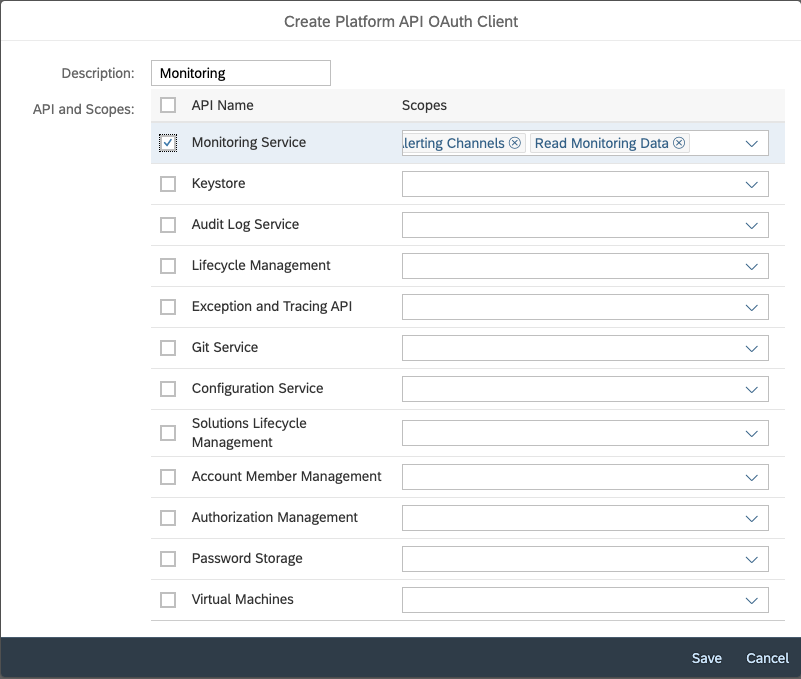This screenshot has height=679, width=801.
Task: Expand the Lifecycle Management scopes list
Action: point(752,265)
